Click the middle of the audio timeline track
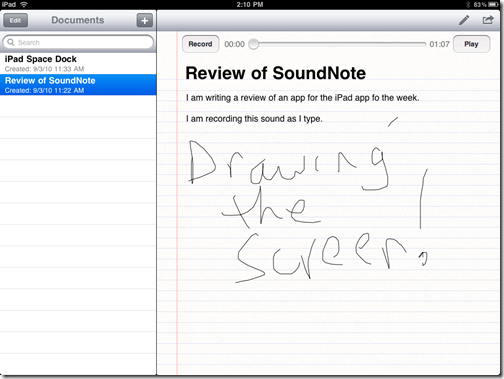Image resolution: width=504 pixels, height=379 pixels. click(x=337, y=44)
